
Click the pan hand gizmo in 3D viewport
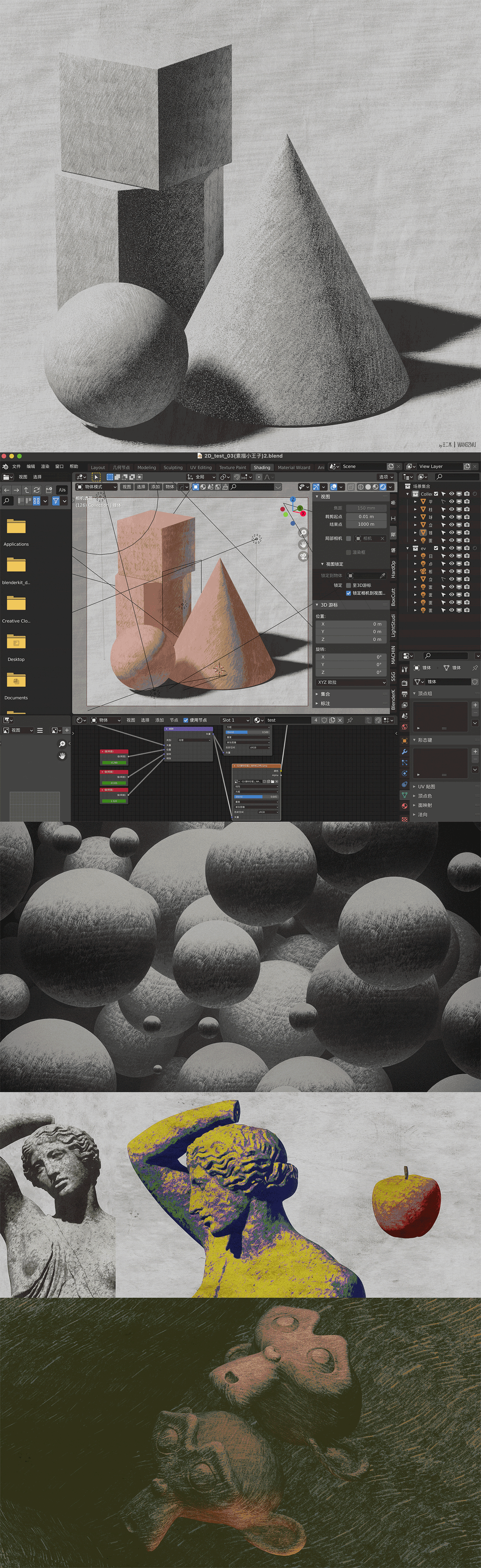(x=303, y=545)
